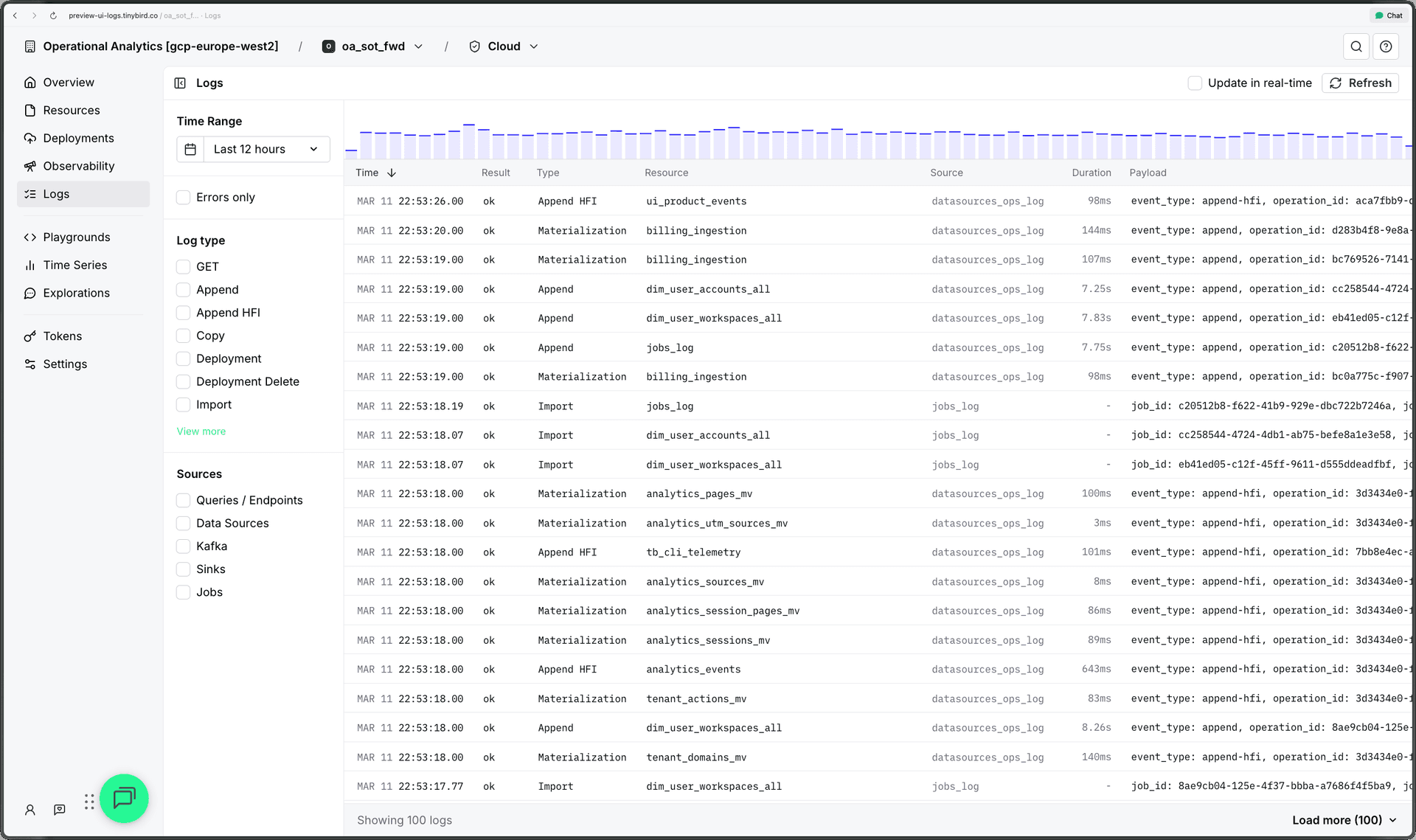Click the Time column sort arrow
Image resolution: width=1416 pixels, height=840 pixels.
[x=392, y=173]
